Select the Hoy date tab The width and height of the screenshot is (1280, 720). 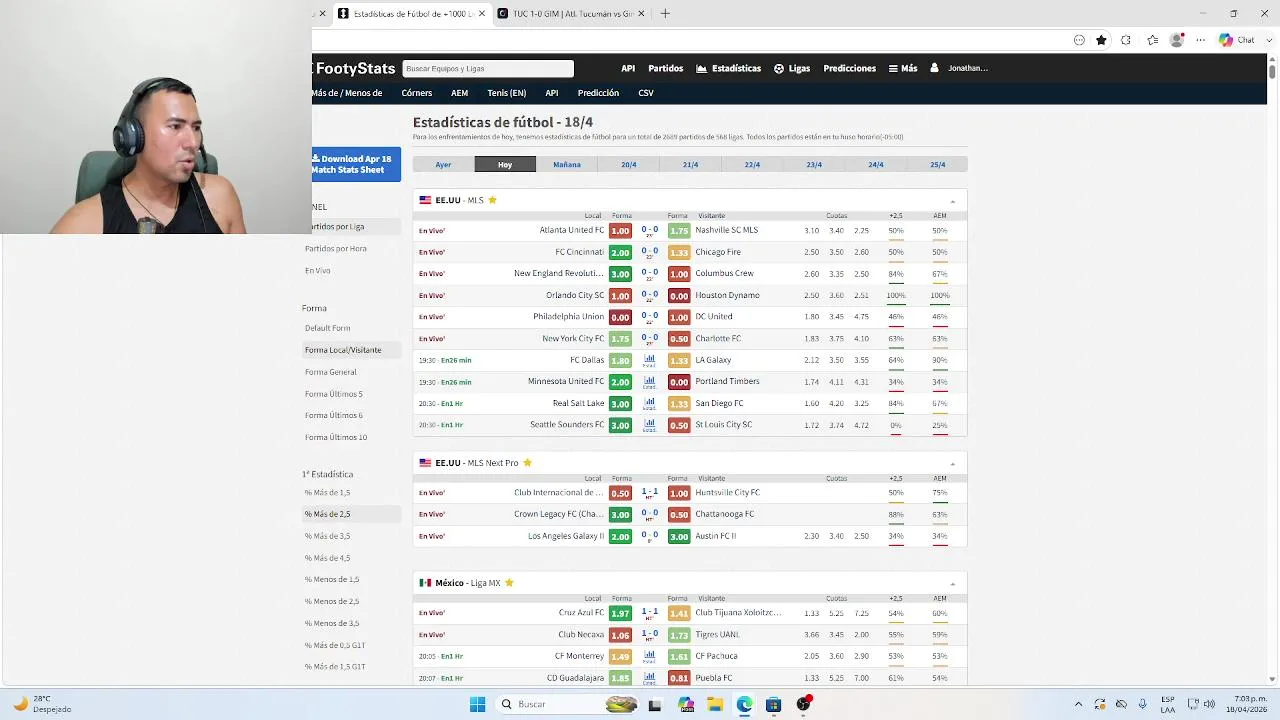coord(505,164)
